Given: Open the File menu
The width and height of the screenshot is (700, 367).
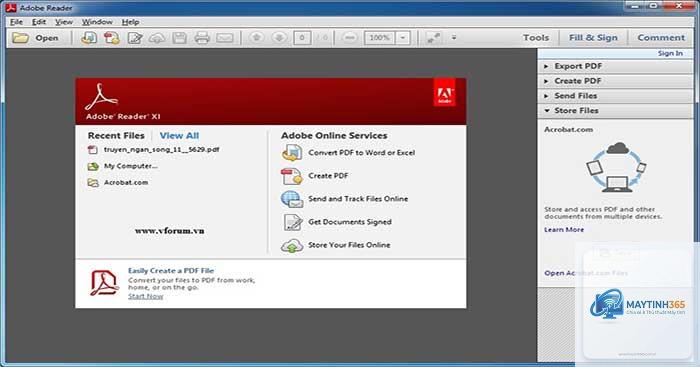Looking at the screenshot, I should 17,21.
